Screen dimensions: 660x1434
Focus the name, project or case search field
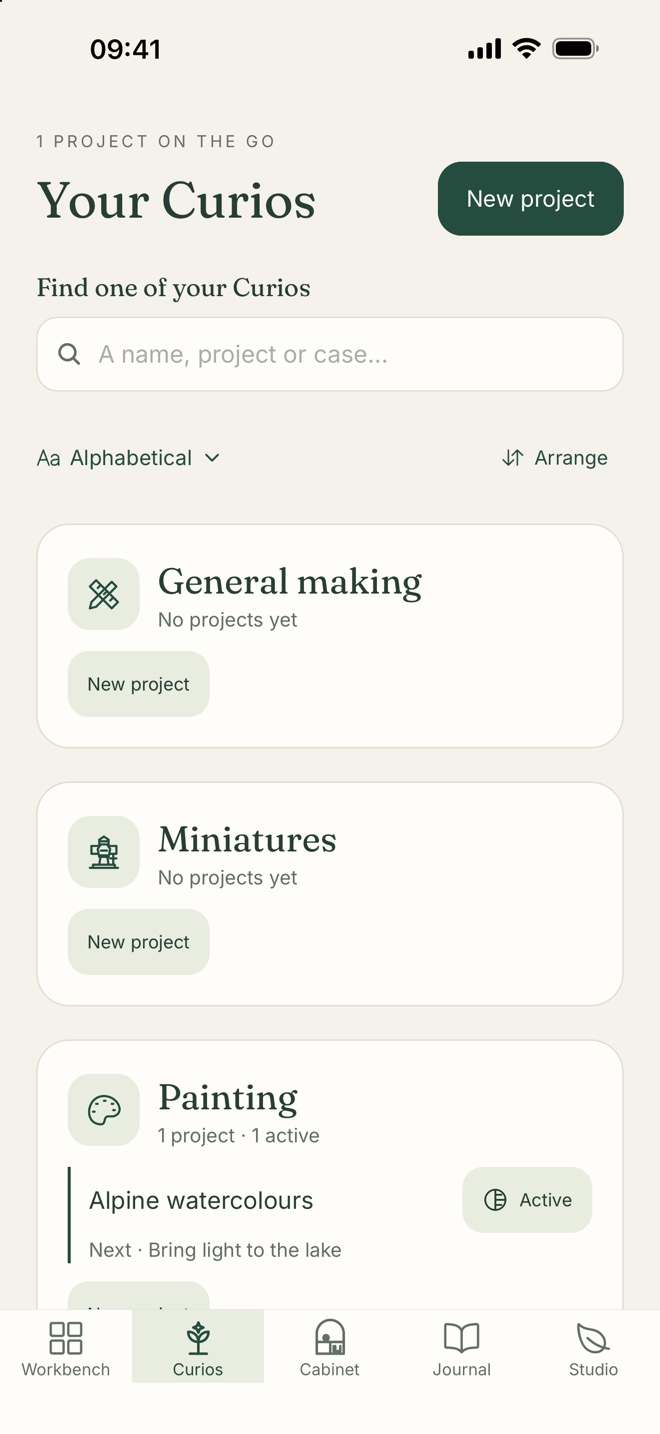(330, 354)
